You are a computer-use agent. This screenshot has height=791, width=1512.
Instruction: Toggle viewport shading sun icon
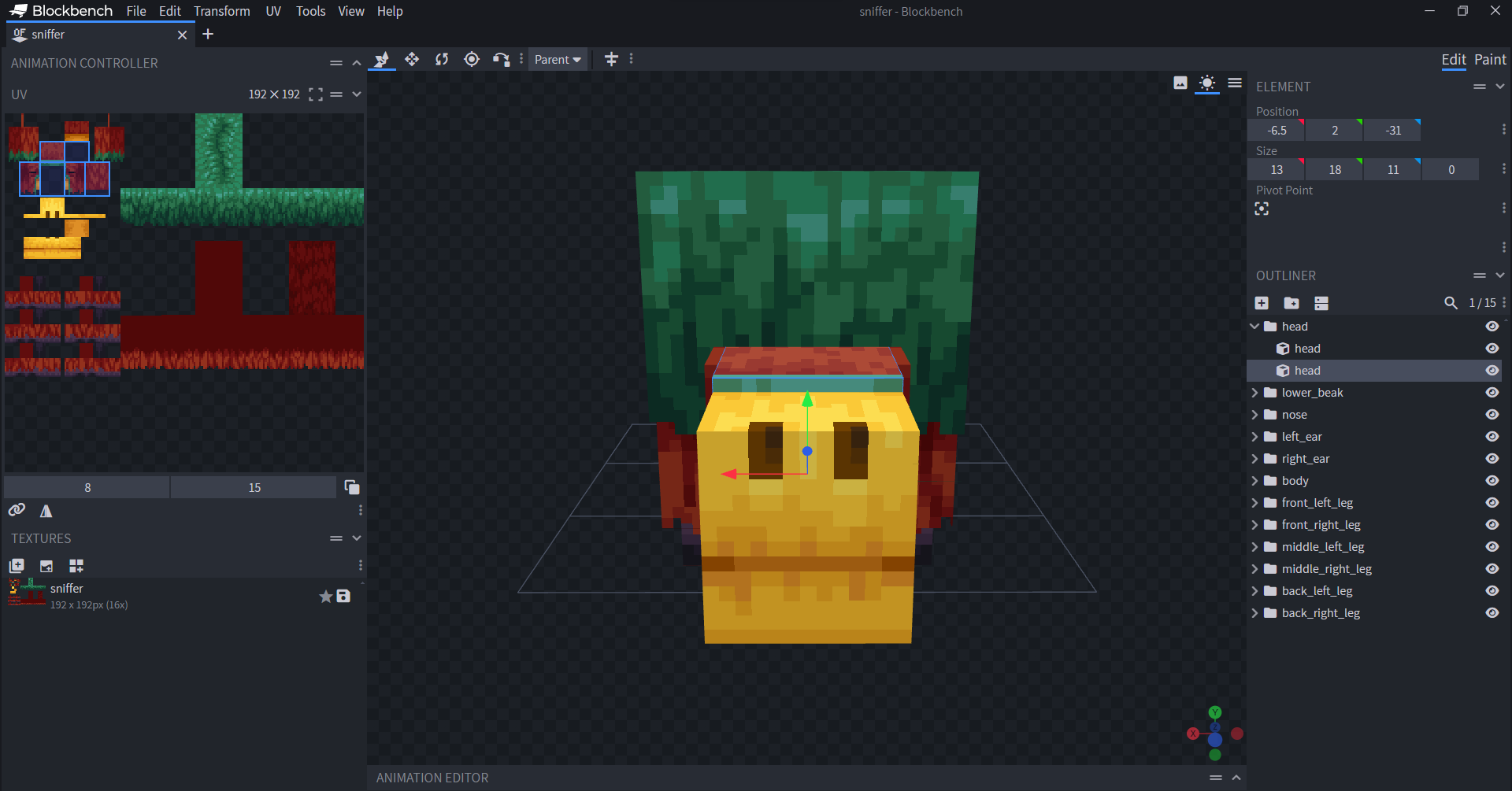click(x=1206, y=83)
